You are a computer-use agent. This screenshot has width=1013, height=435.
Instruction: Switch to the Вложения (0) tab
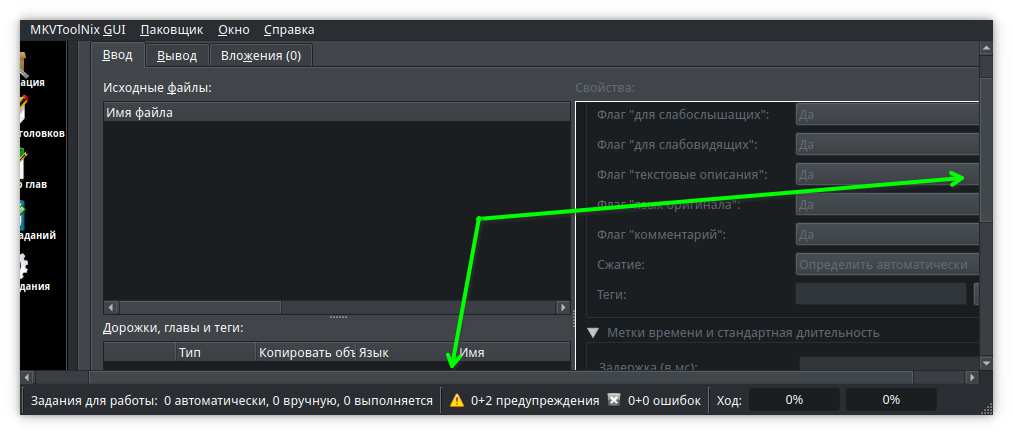(261, 56)
